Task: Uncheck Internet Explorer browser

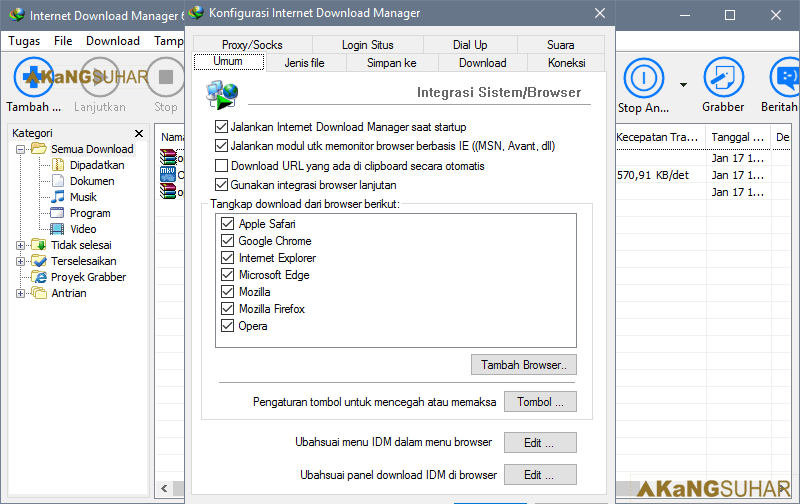Action: pyautogui.click(x=228, y=258)
